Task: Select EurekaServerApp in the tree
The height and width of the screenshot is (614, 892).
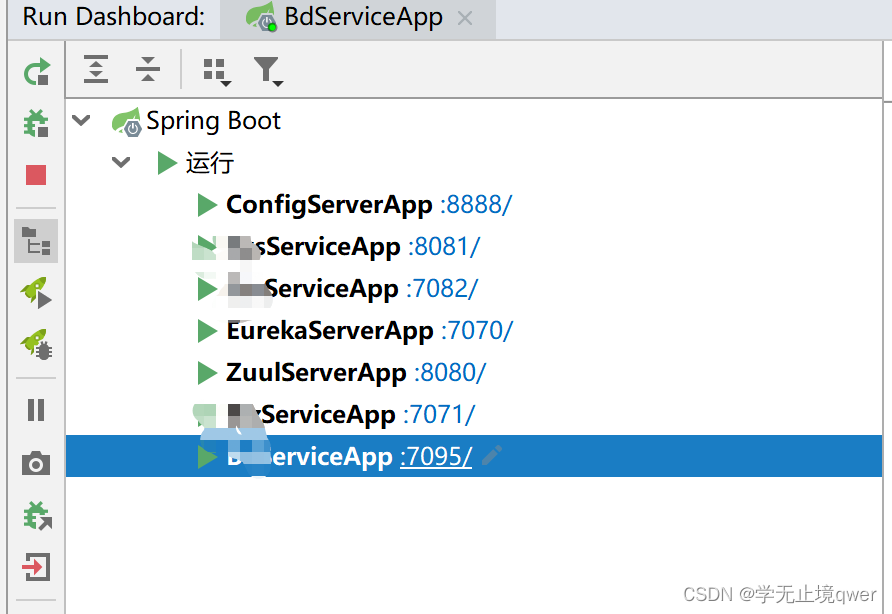Action: point(330,331)
